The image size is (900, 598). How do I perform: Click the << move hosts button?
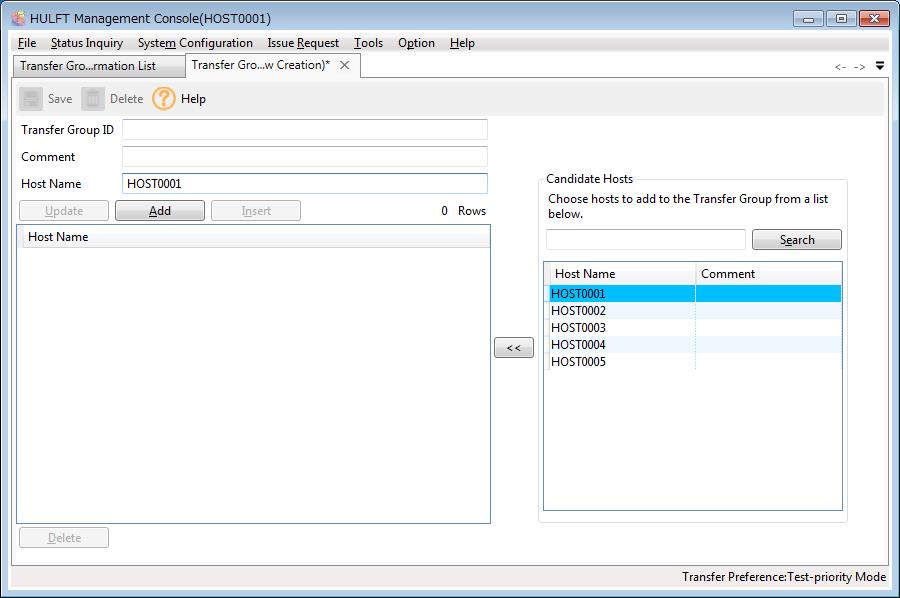[514, 348]
